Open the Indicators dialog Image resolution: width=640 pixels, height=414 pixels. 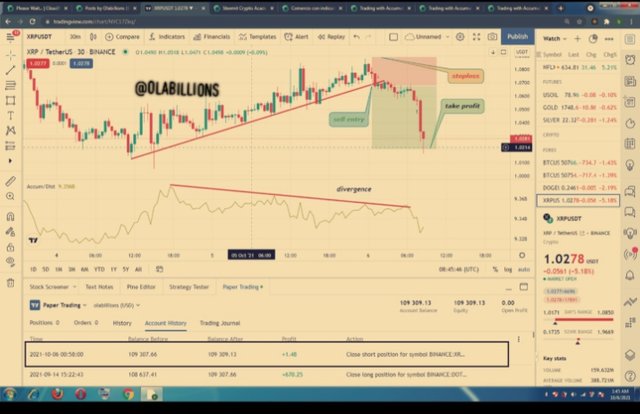(167, 37)
